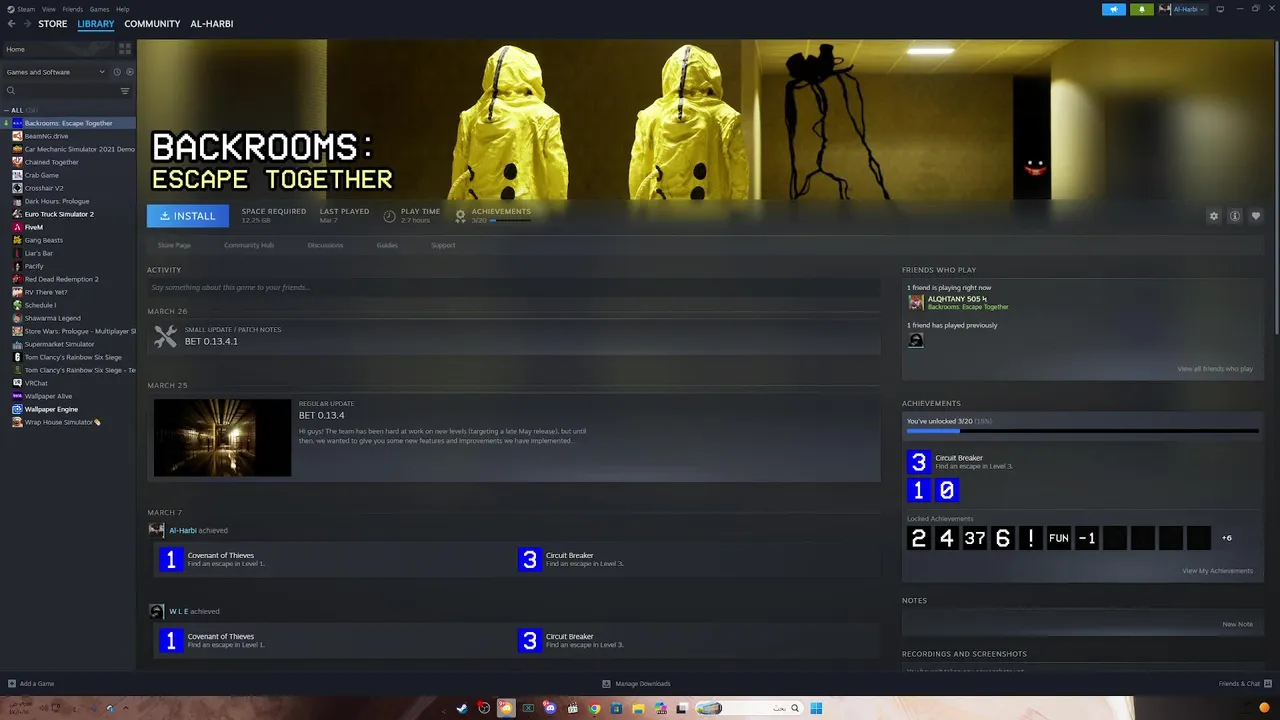Click locked achievement badge -1
Viewport: 1280px width, 720px height.
(x=1087, y=538)
